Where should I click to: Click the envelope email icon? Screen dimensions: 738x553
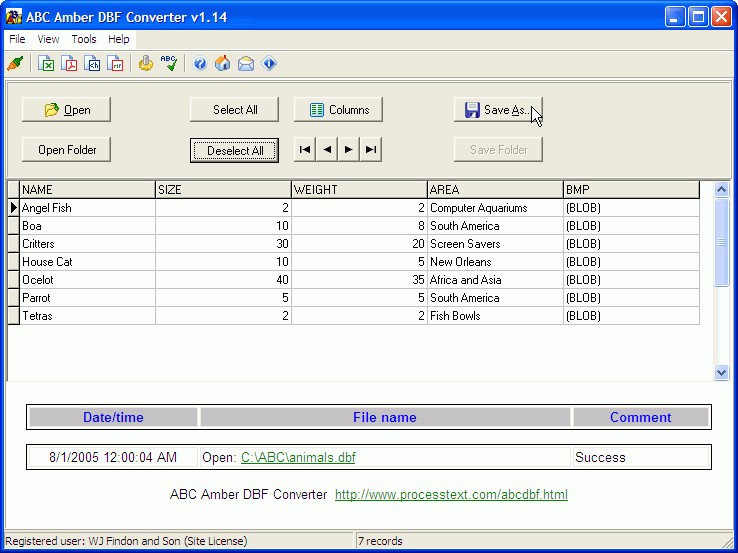tap(245, 64)
